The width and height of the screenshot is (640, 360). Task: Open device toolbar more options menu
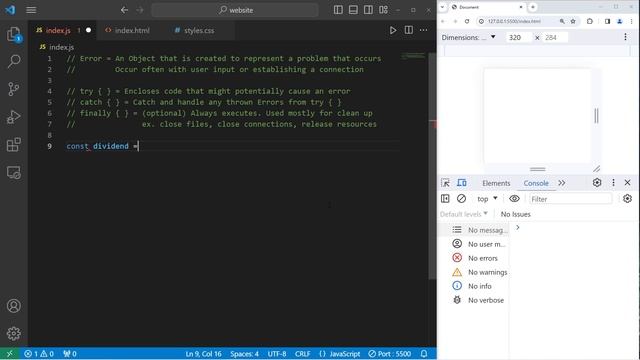[x=625, y=37]
